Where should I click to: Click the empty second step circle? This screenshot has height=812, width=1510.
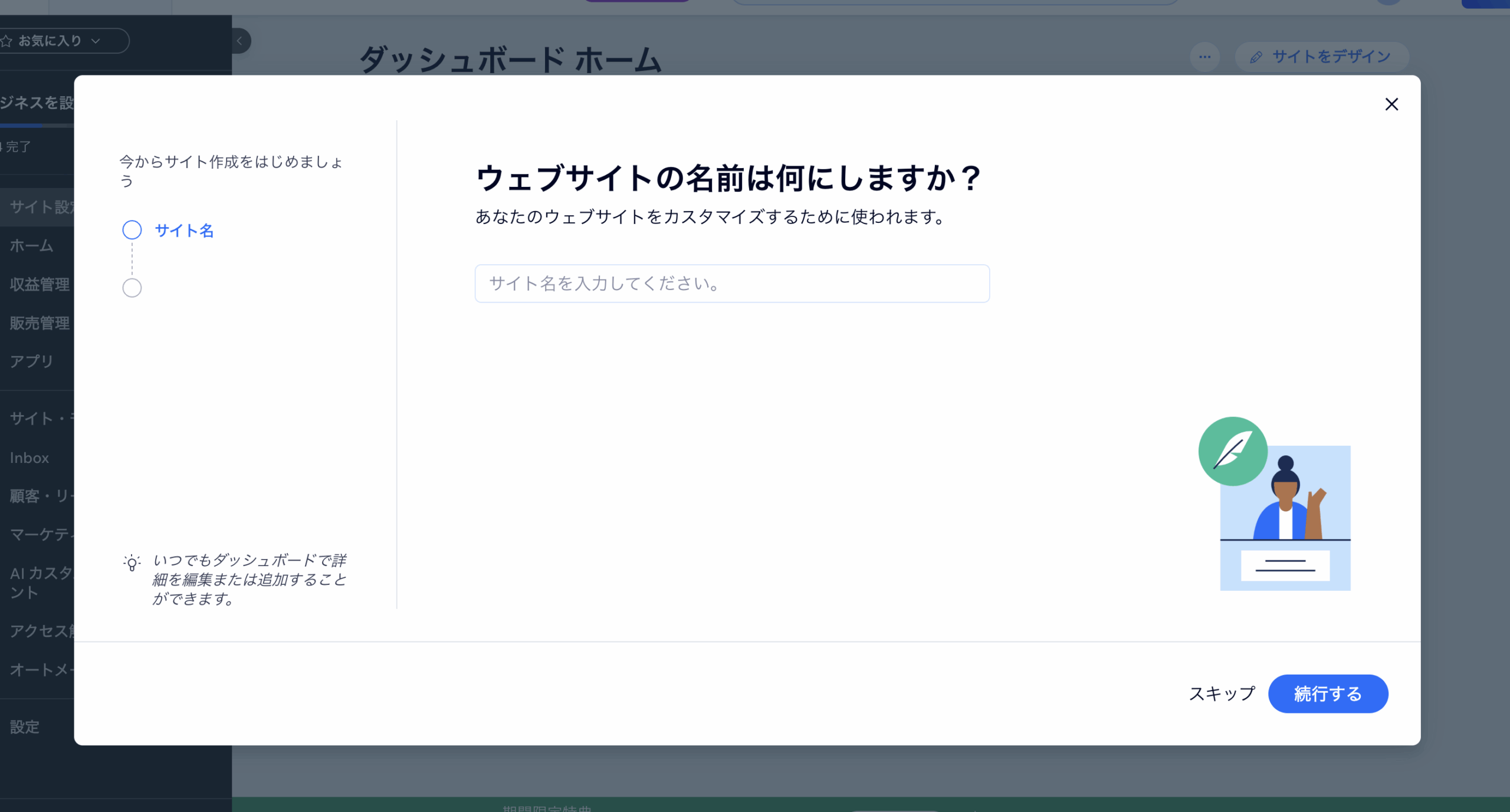click(x=132, y=288)
